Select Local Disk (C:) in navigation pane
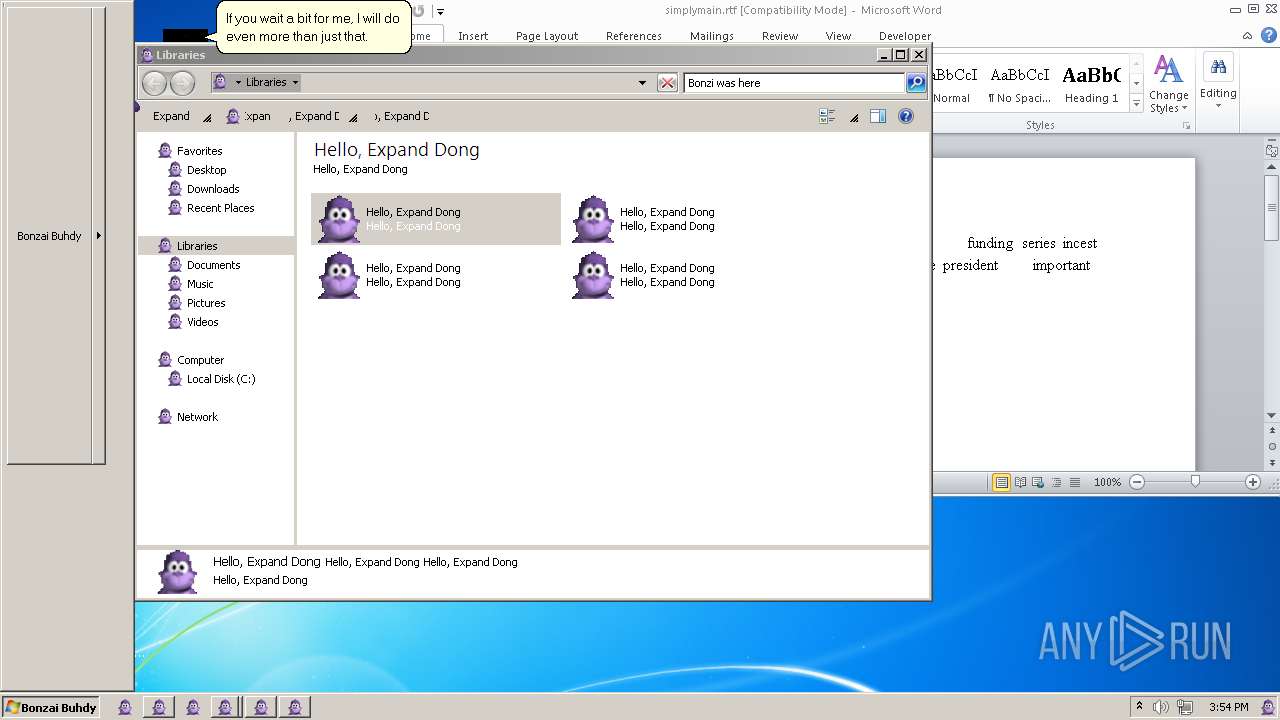 (221, 379)
